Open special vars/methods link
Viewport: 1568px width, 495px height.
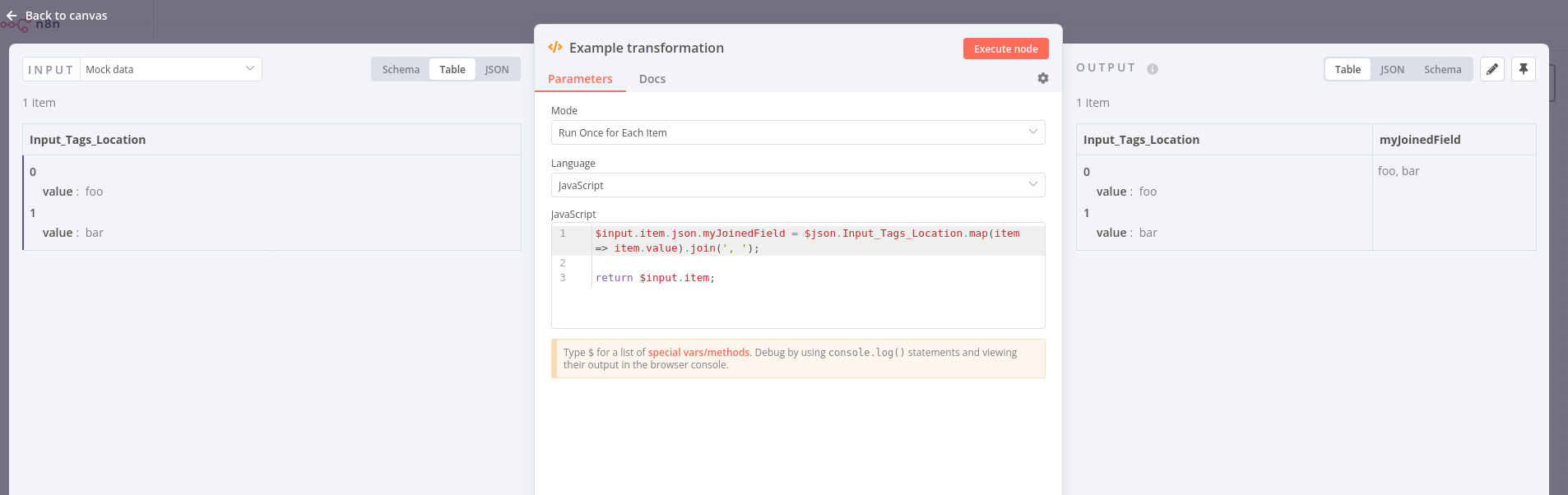[698, 352]
